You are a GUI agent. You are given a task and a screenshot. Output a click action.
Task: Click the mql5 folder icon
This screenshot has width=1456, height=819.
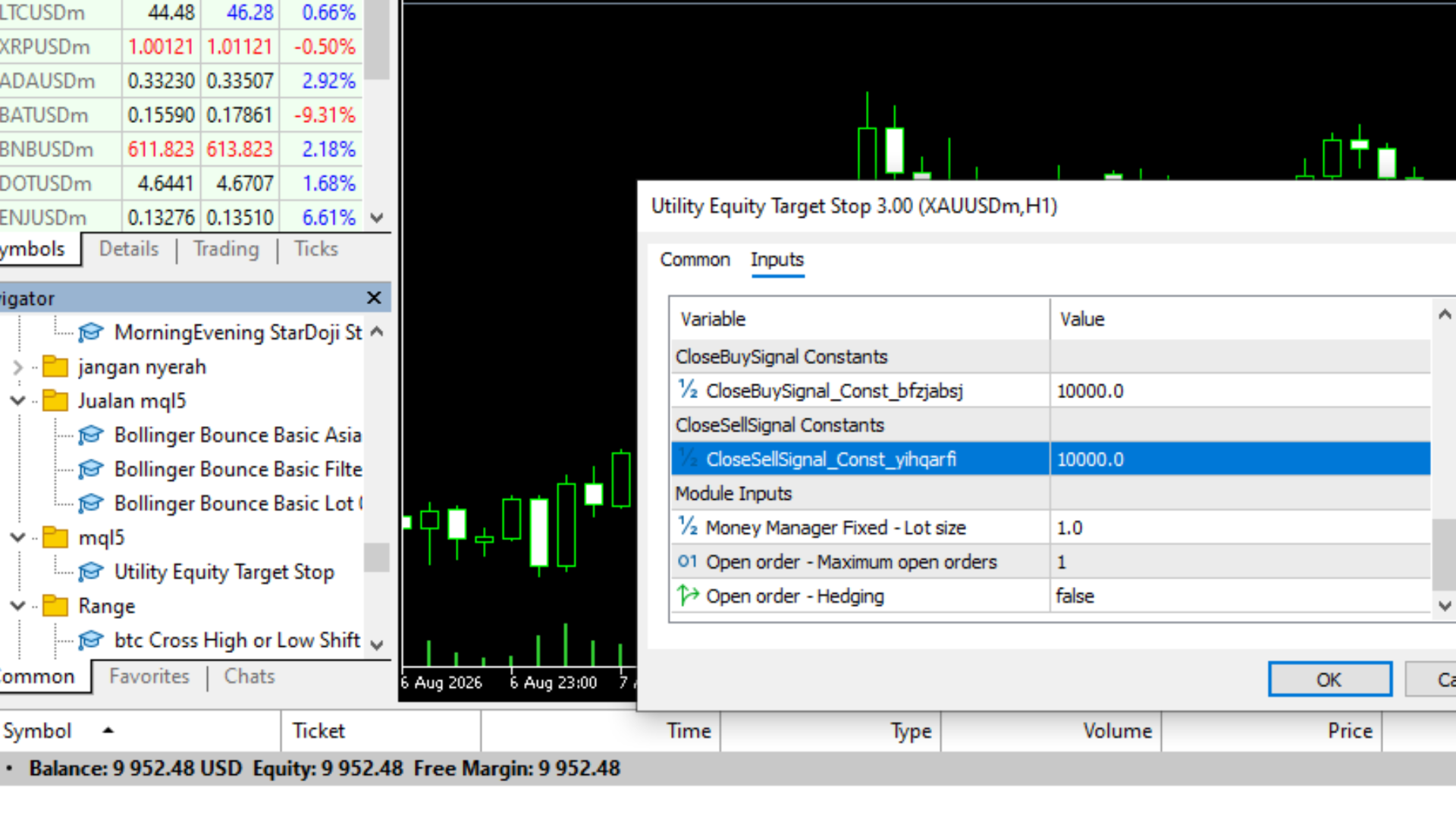(55, 538)
